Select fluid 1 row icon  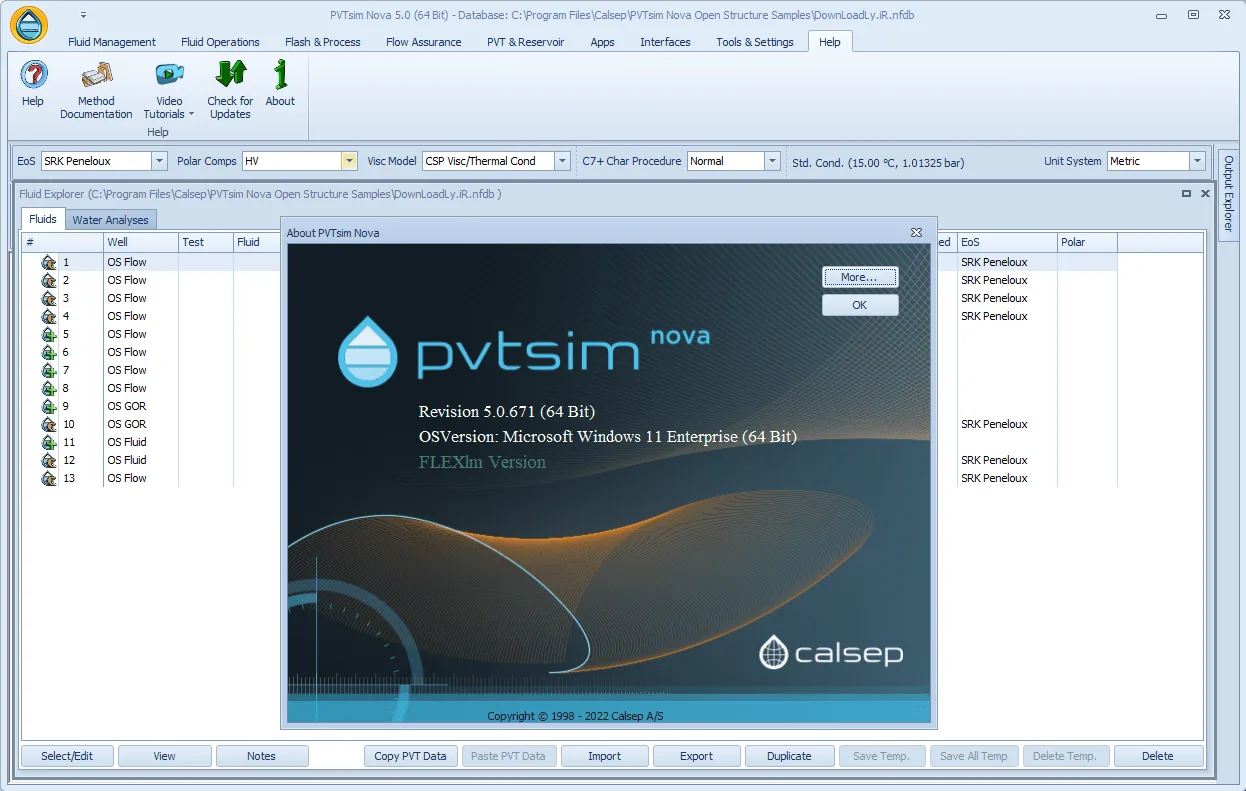click(48, 262)
